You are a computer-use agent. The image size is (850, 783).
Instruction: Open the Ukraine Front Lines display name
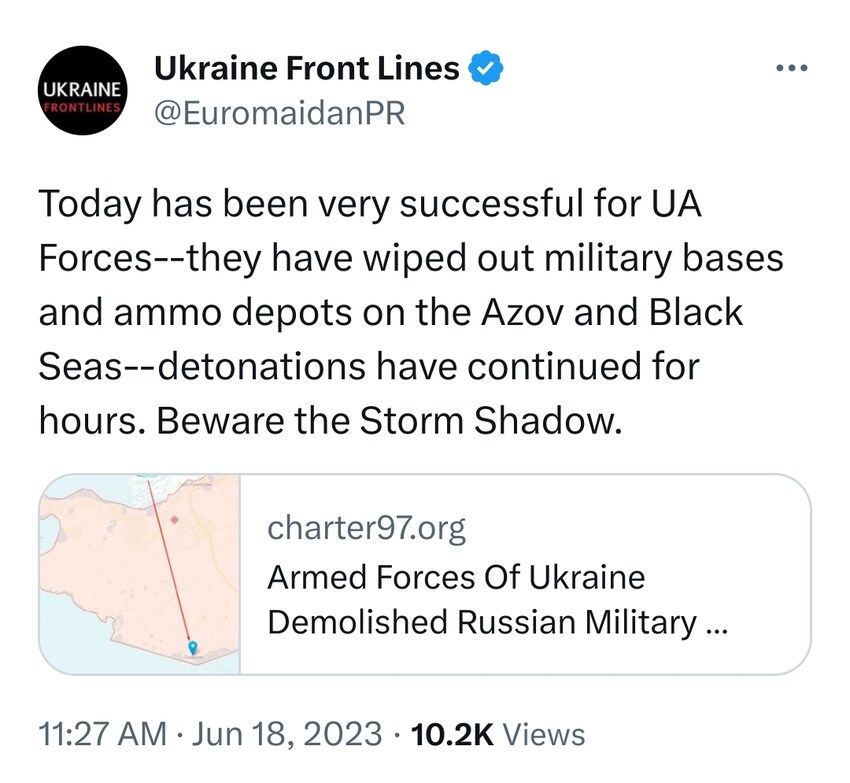[x=306, y=68]
